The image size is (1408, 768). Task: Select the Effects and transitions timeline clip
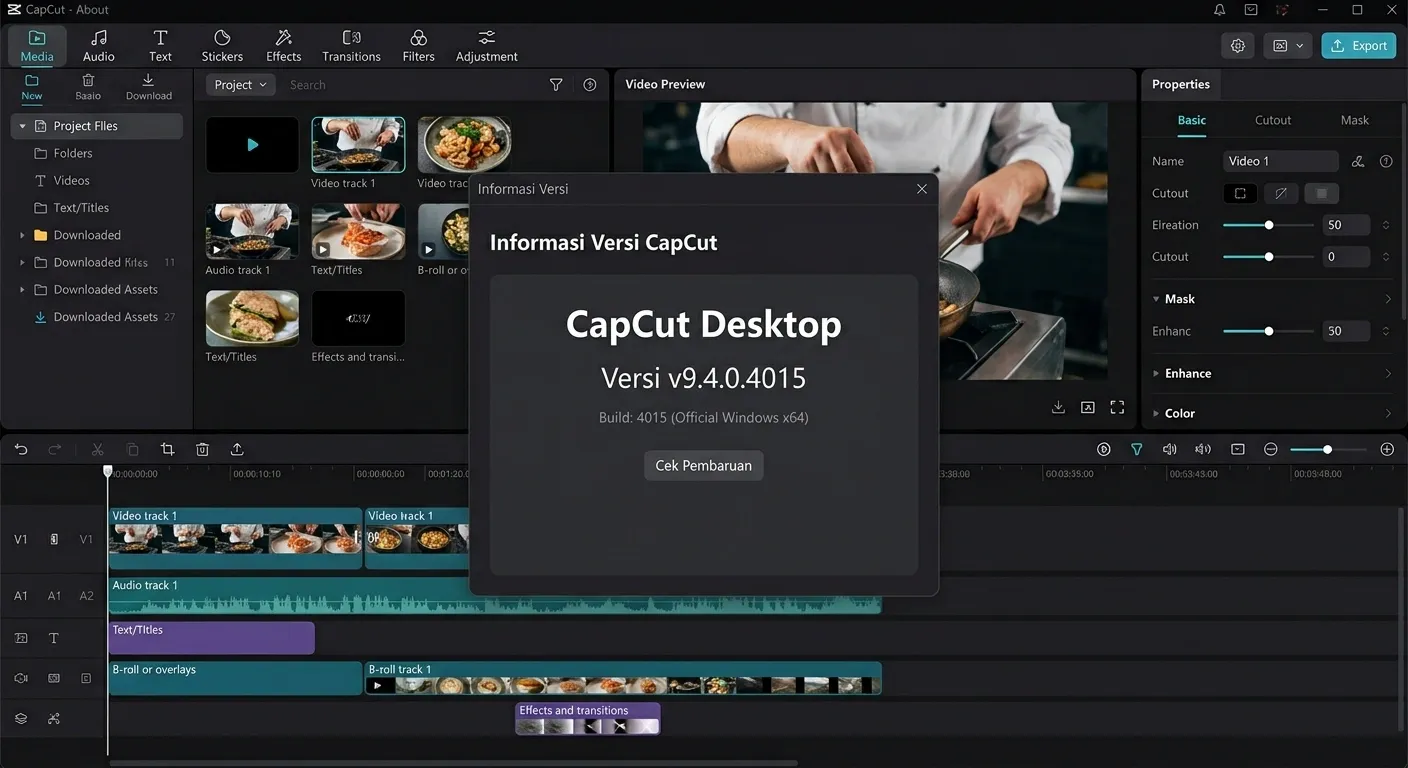[588, 718]
